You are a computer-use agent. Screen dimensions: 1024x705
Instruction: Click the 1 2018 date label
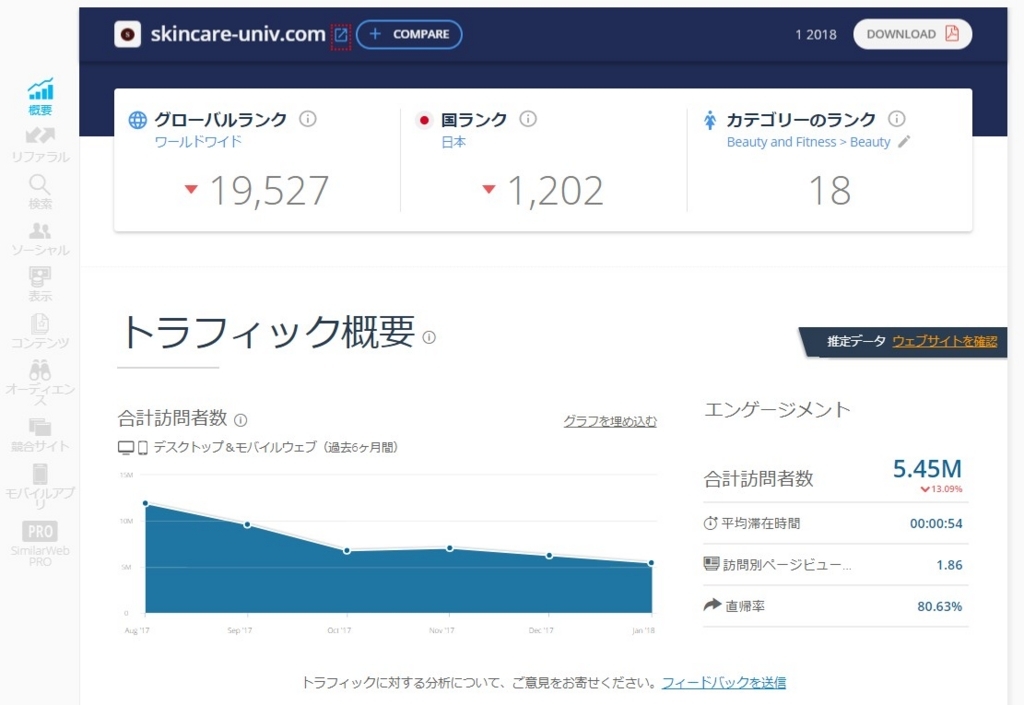tap(816, 35)
